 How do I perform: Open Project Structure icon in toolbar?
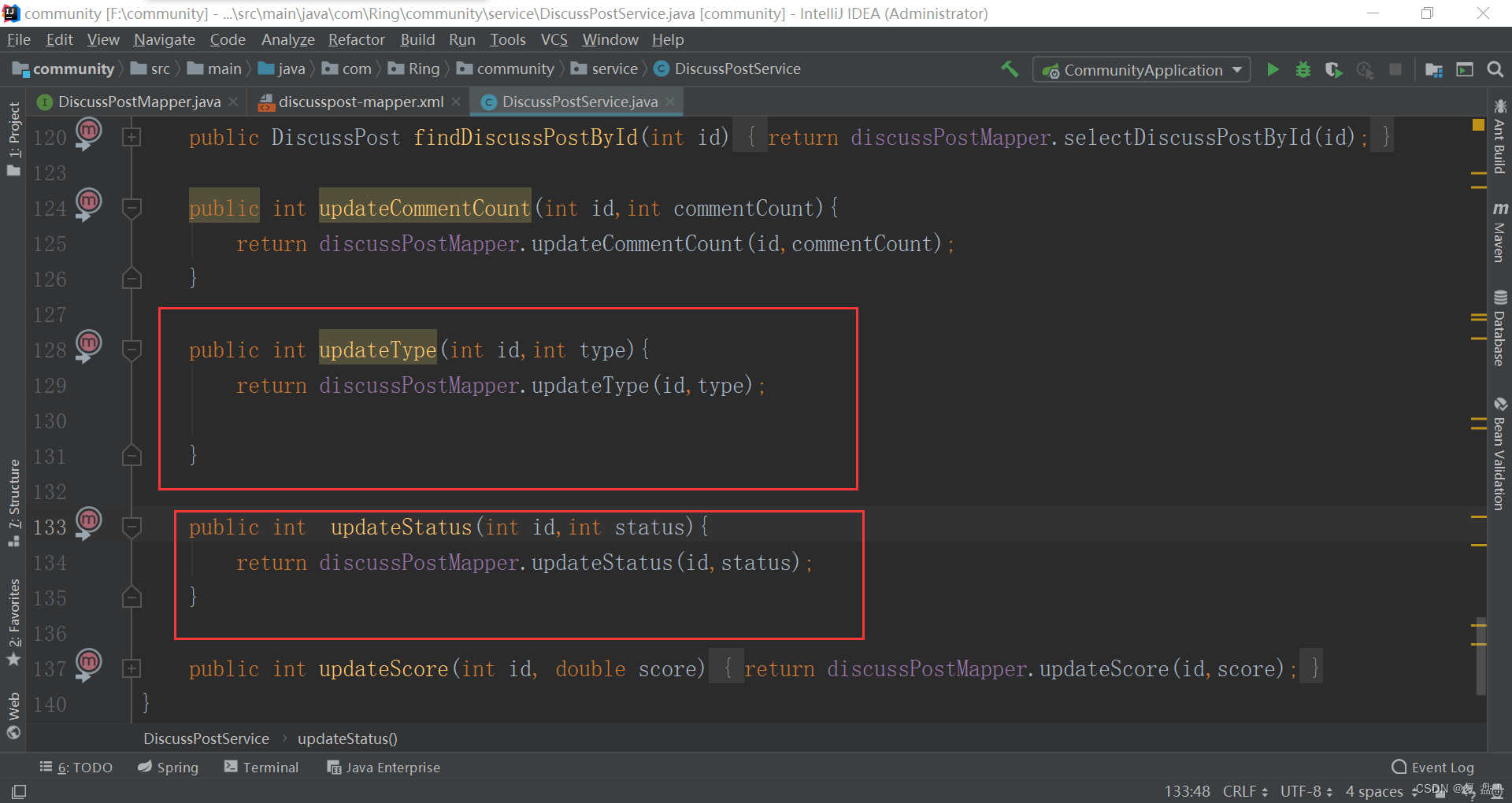1434,69
